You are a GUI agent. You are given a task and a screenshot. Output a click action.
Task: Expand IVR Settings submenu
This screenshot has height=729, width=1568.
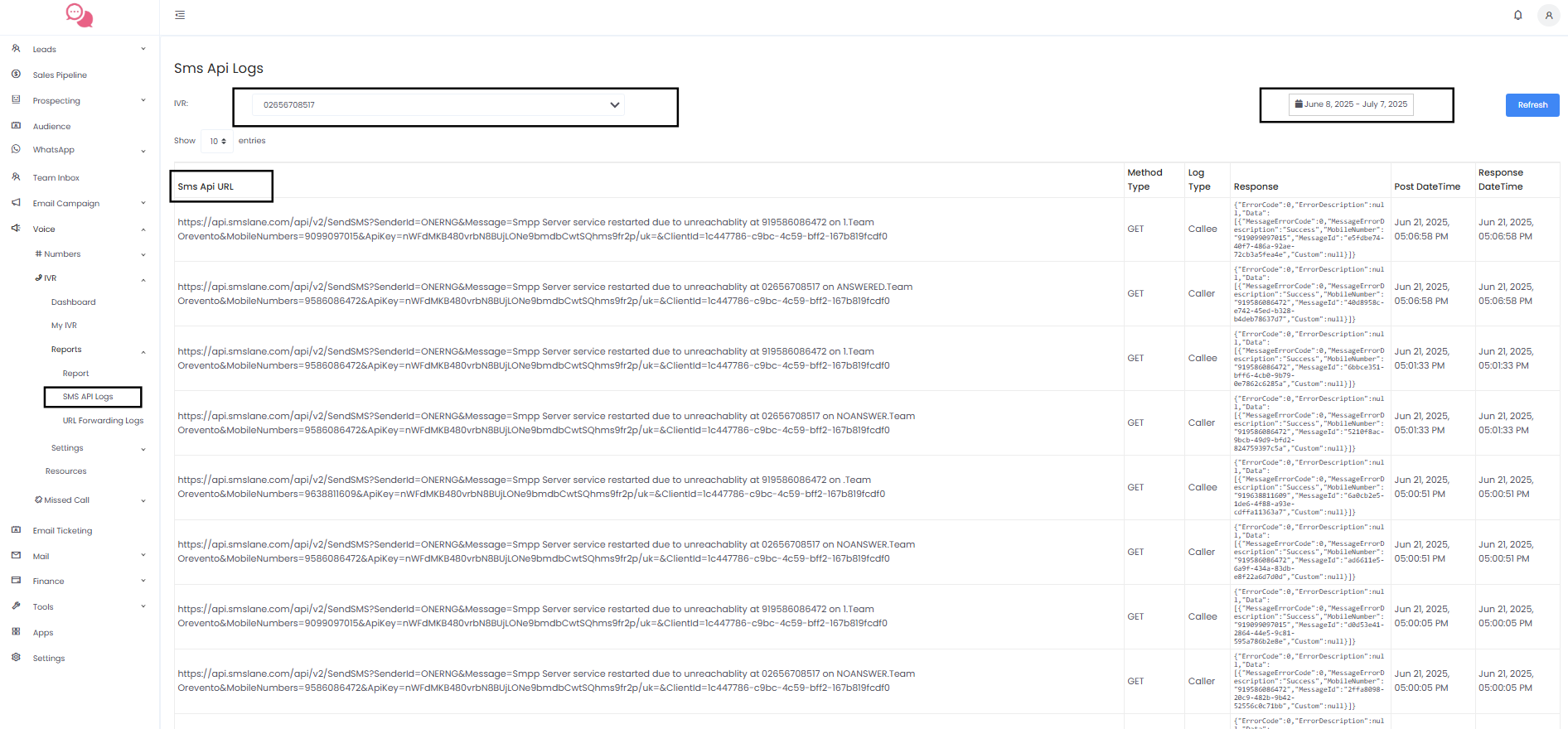tap(67, 448)
